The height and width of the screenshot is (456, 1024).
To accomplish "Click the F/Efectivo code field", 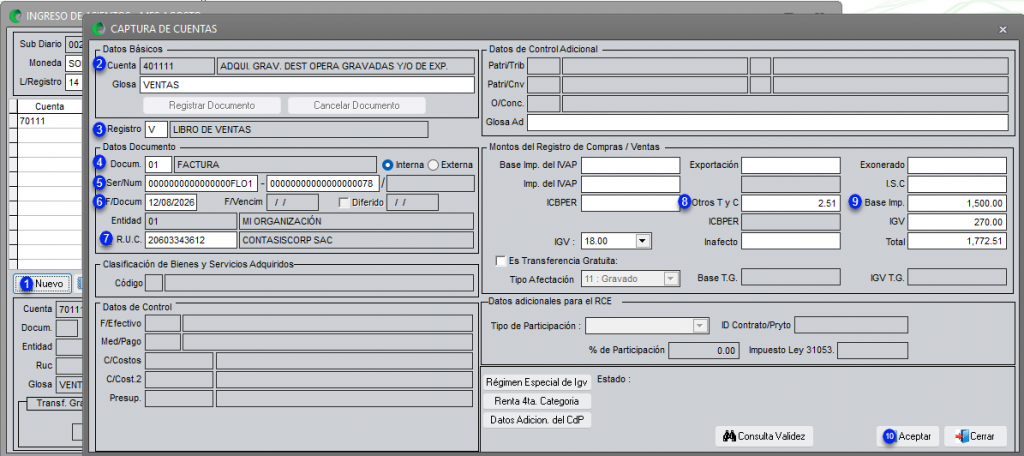I will pos(163,323).
